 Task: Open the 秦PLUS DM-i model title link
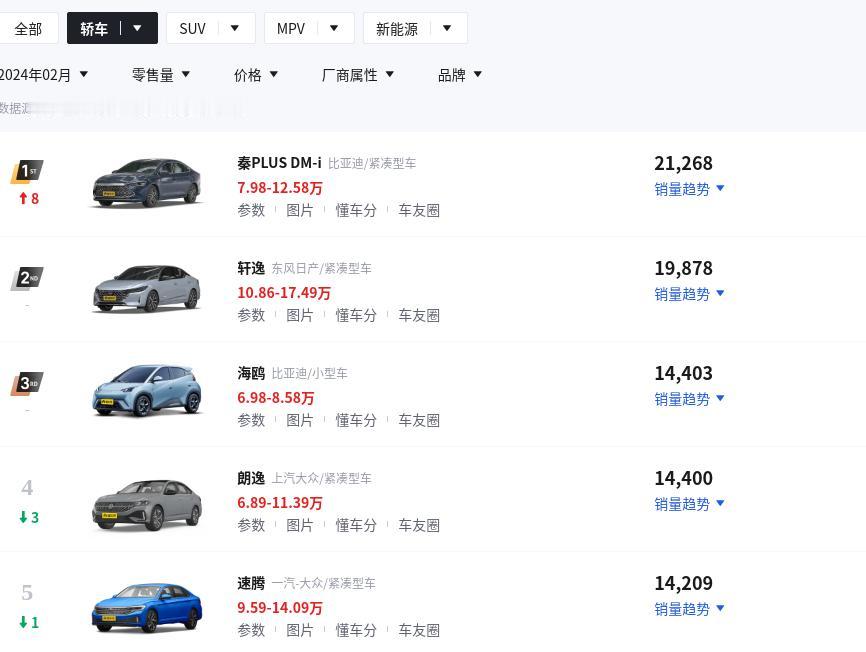(x=279, y=163)
